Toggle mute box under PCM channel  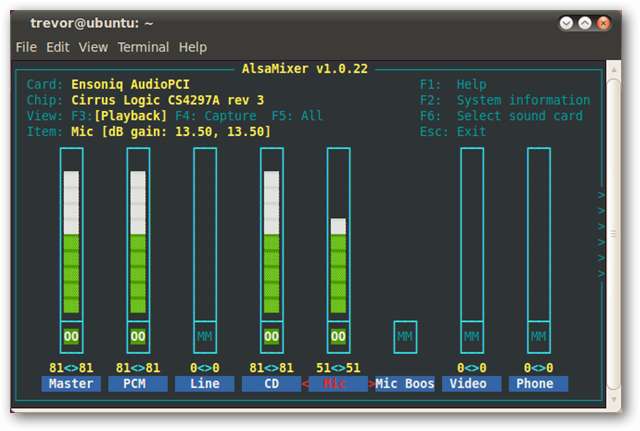tap(138, 337)
